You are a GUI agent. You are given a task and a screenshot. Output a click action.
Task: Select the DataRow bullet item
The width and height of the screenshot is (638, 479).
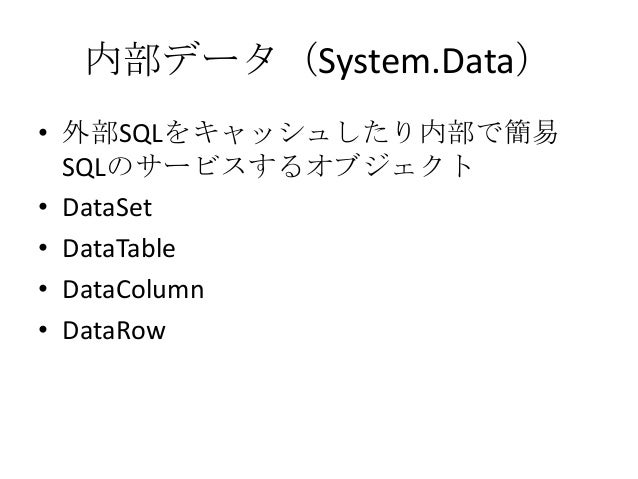pos(114,330)
